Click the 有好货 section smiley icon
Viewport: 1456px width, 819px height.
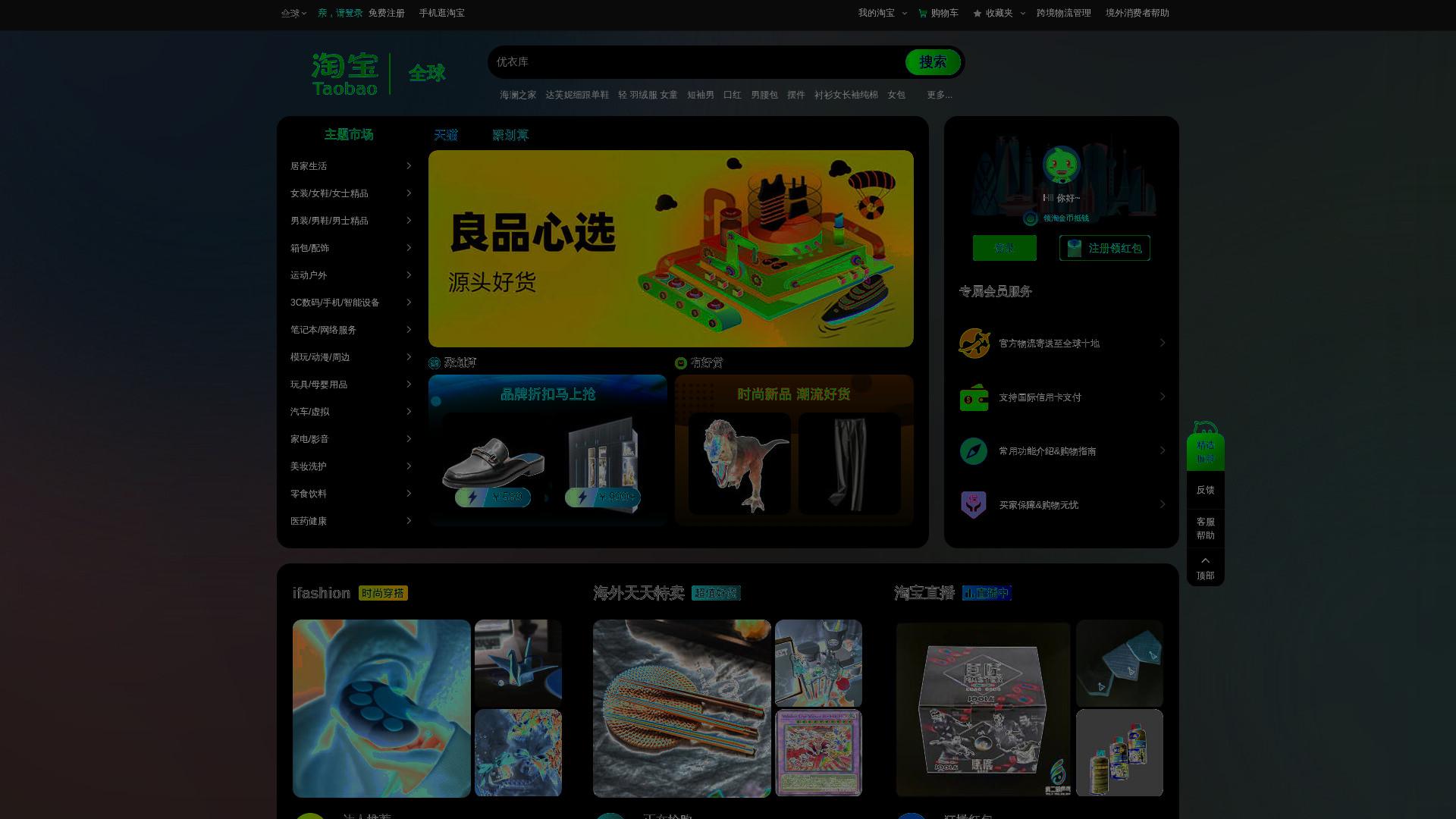coord(681,363)
